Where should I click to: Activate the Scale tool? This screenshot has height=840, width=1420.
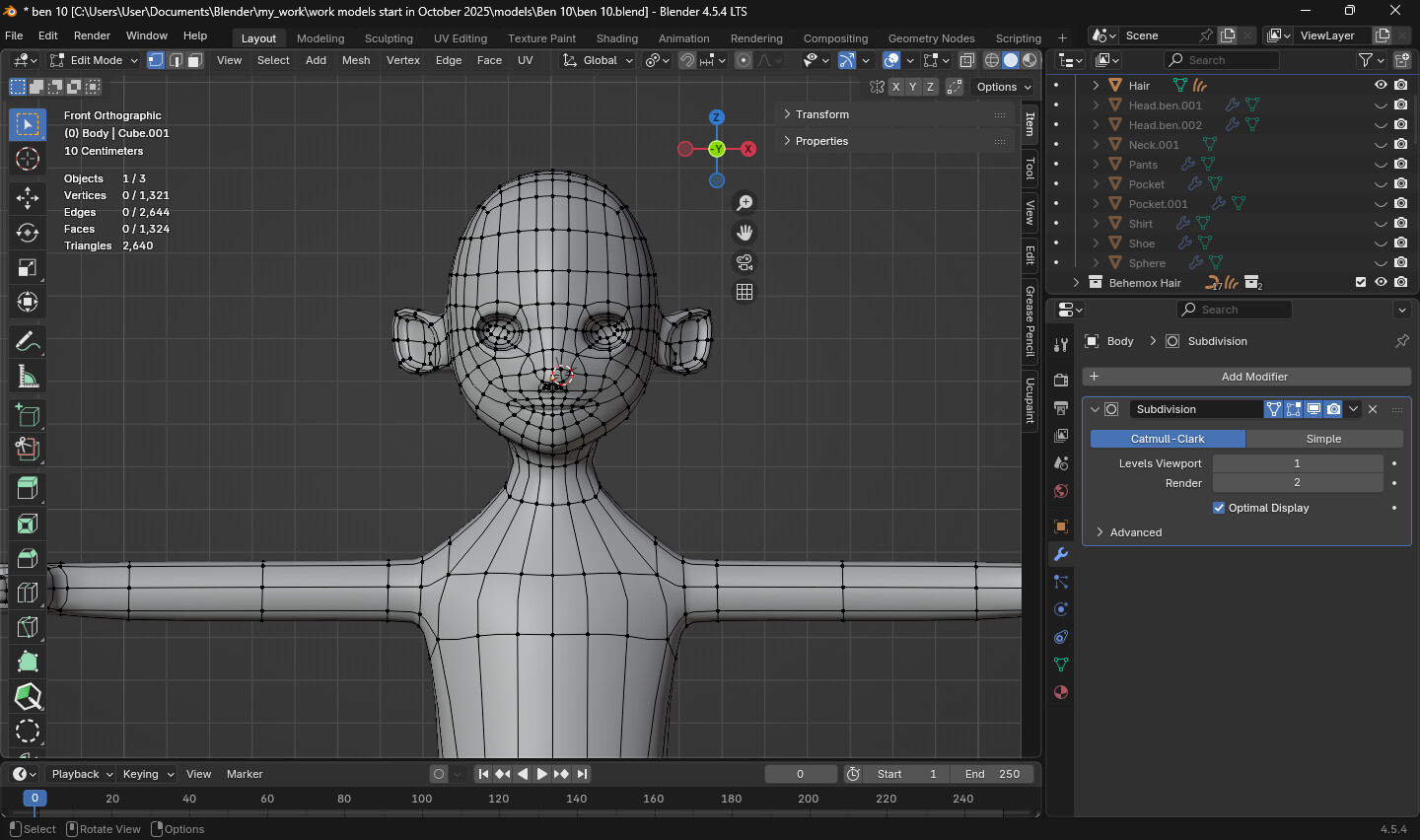click(28, 267)
